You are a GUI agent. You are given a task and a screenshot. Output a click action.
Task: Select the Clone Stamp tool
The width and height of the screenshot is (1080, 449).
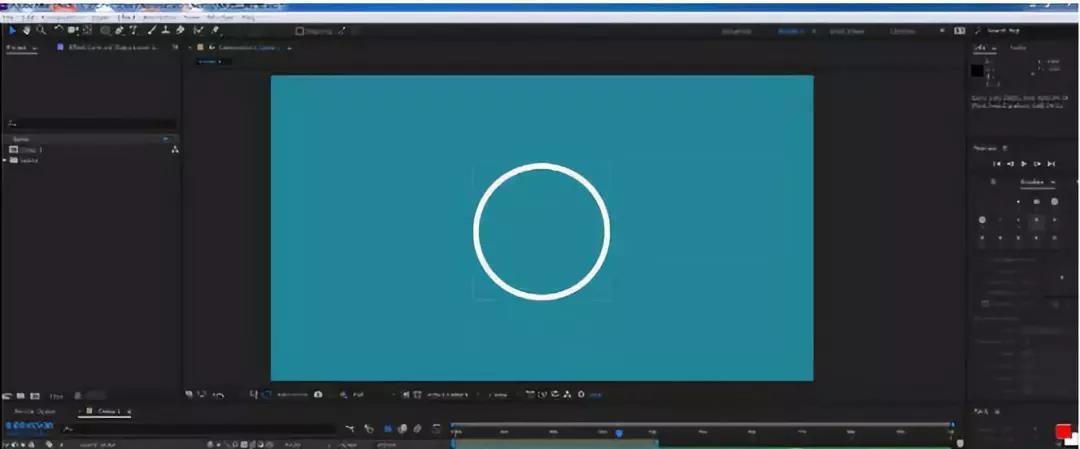pyautogui.click(x=166, y=30)
